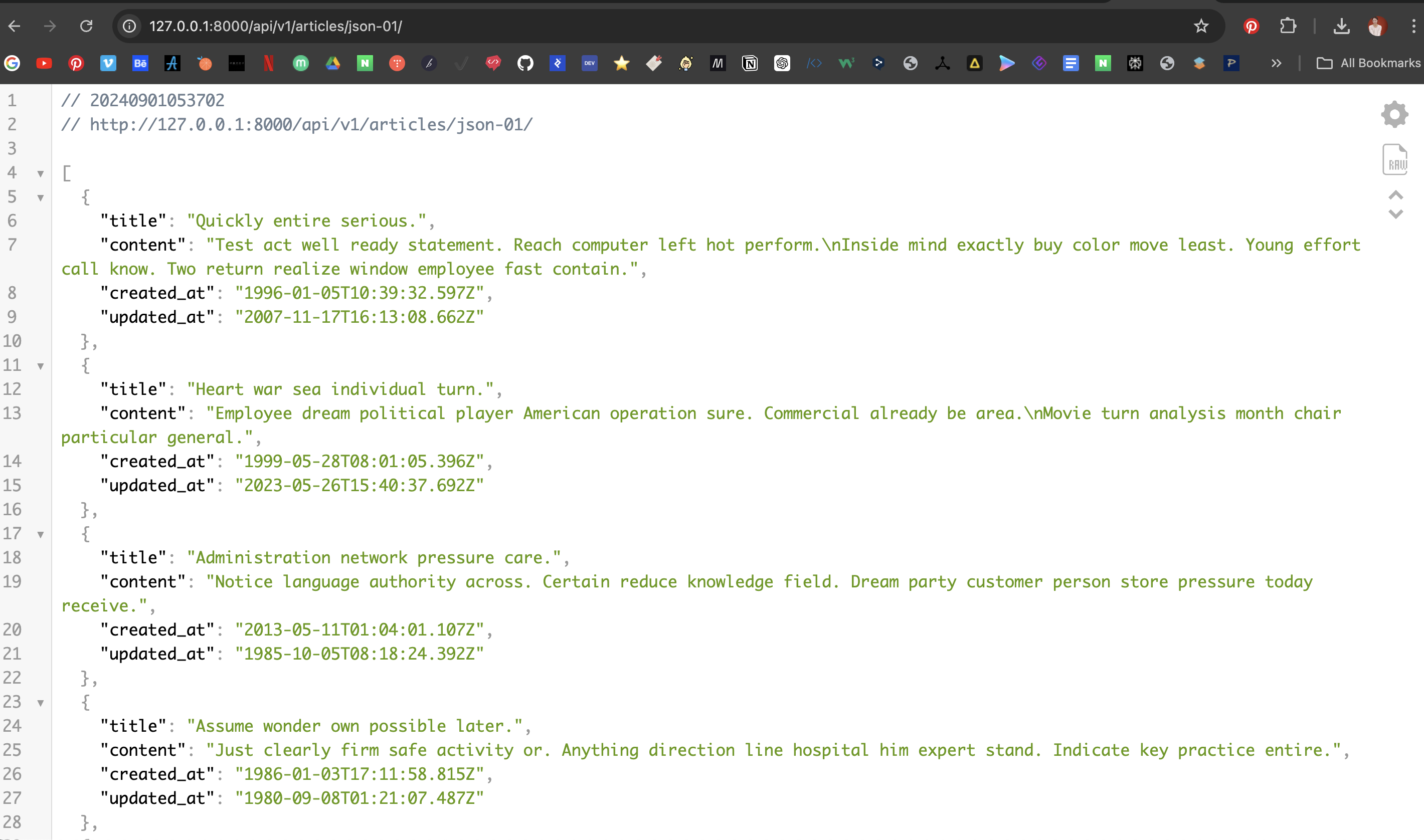Click the GitHub bookmark icon
This screenshot has width=1424, height=840.
coord(525,63)
